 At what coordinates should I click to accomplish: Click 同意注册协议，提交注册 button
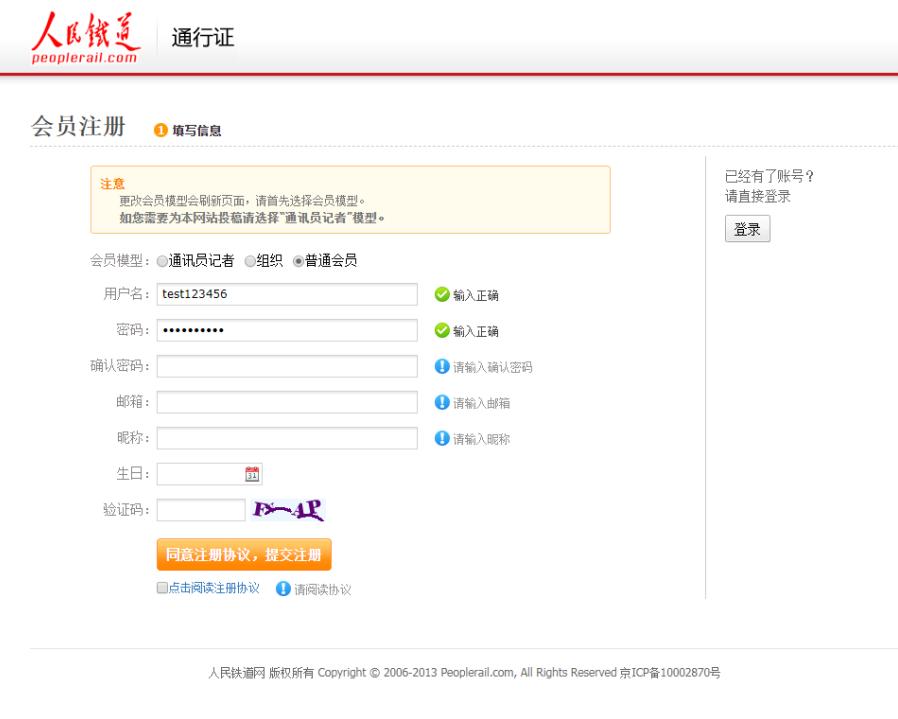click(x=244, y=555)
